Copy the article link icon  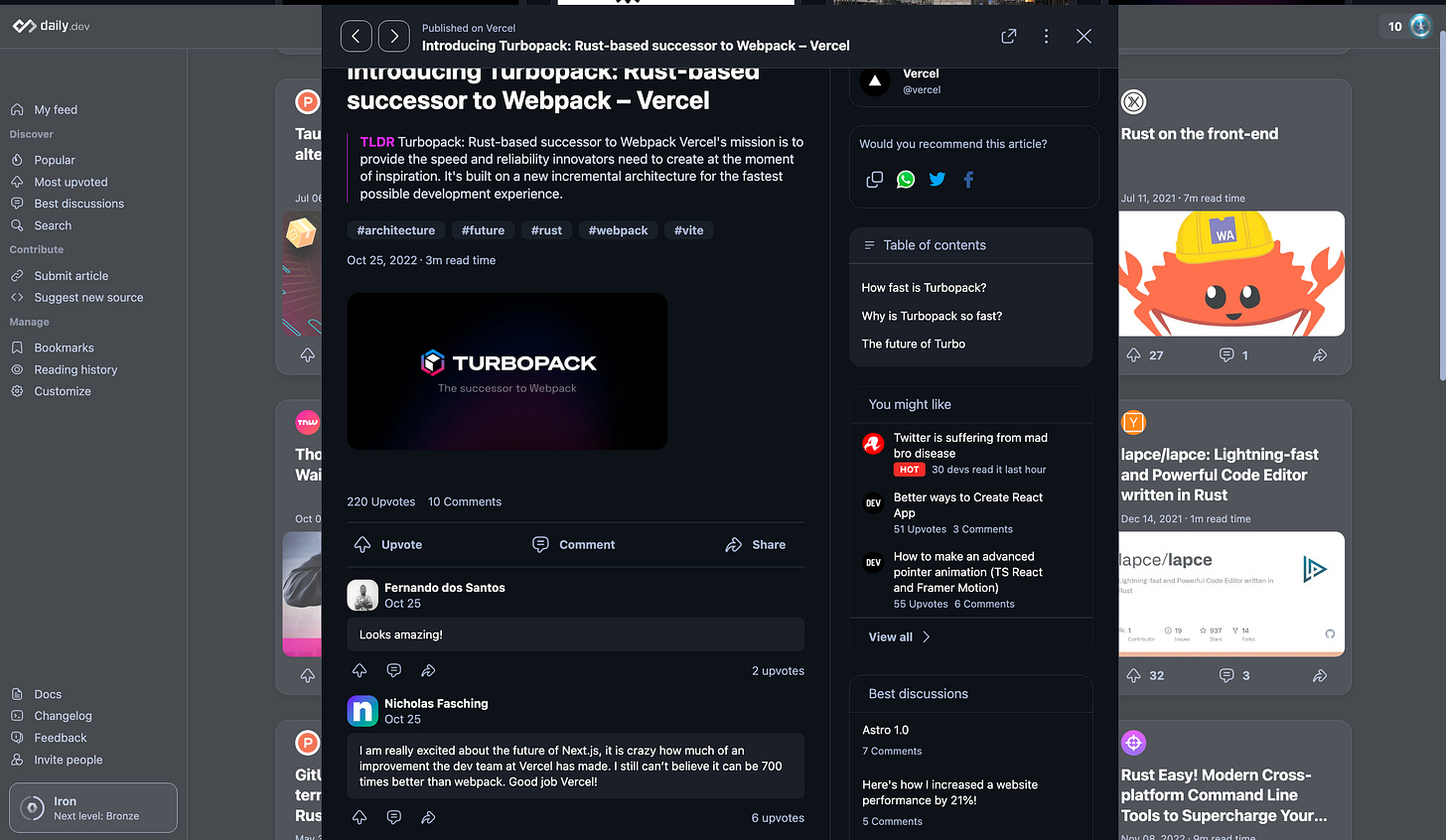[x=874, y=180]
